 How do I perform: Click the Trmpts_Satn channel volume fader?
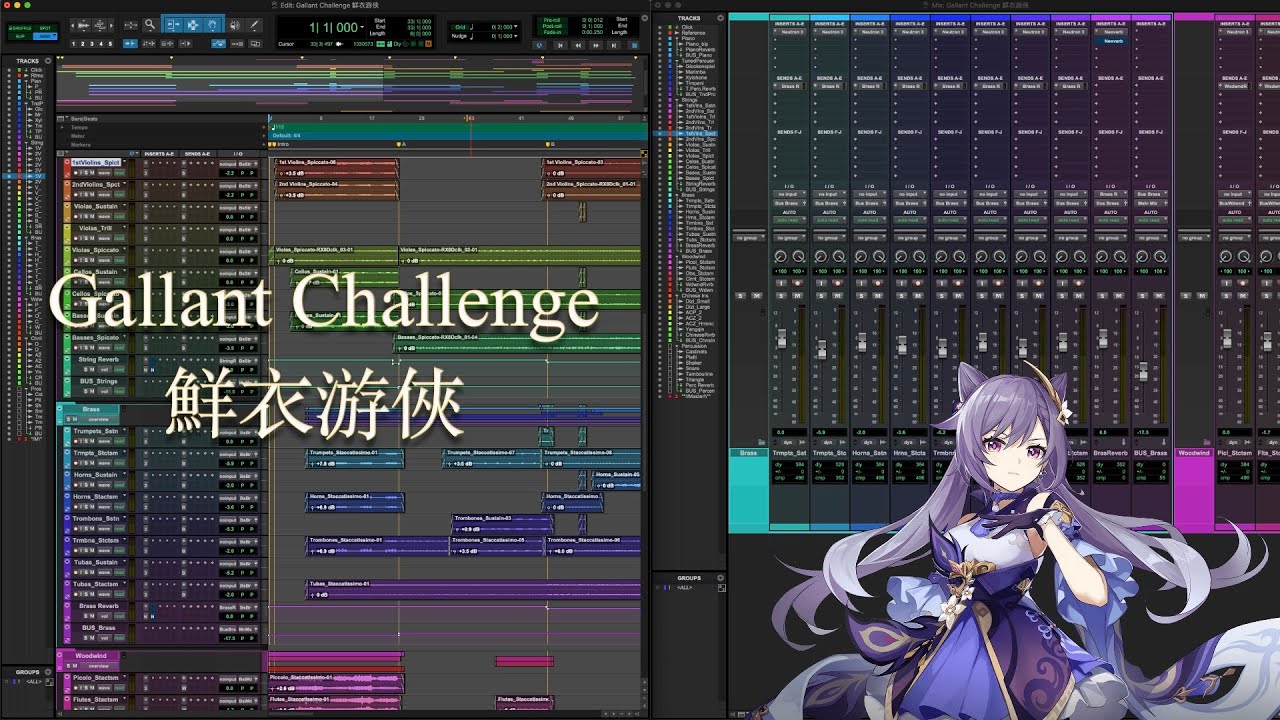pyautogui.click(x=781, y=340)
